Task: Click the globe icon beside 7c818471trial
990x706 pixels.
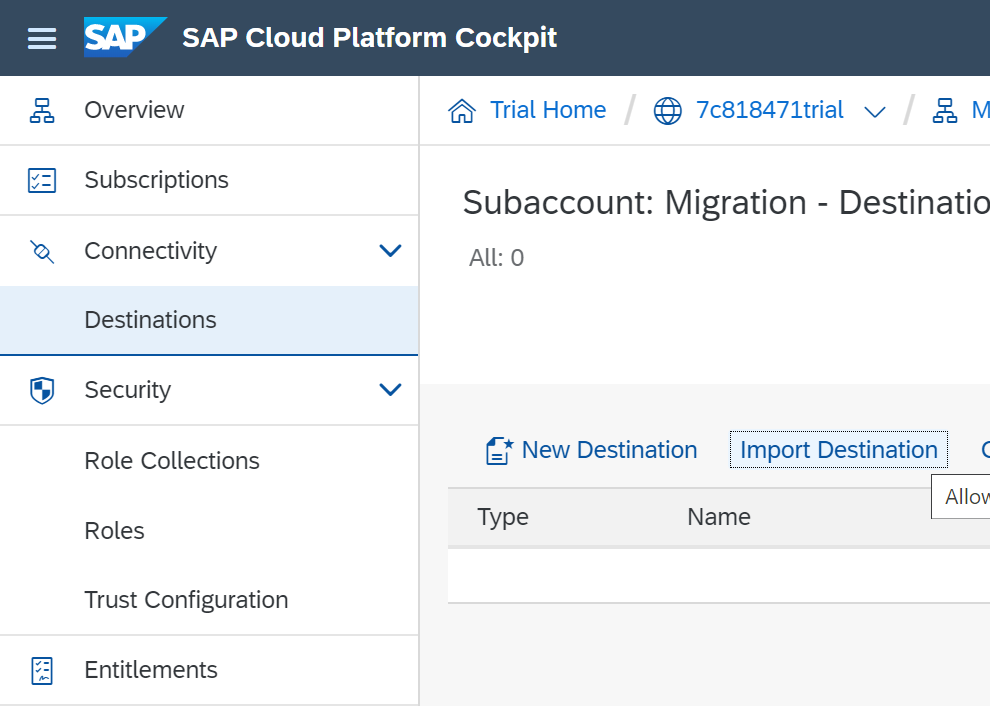Action: click(667, 111)
